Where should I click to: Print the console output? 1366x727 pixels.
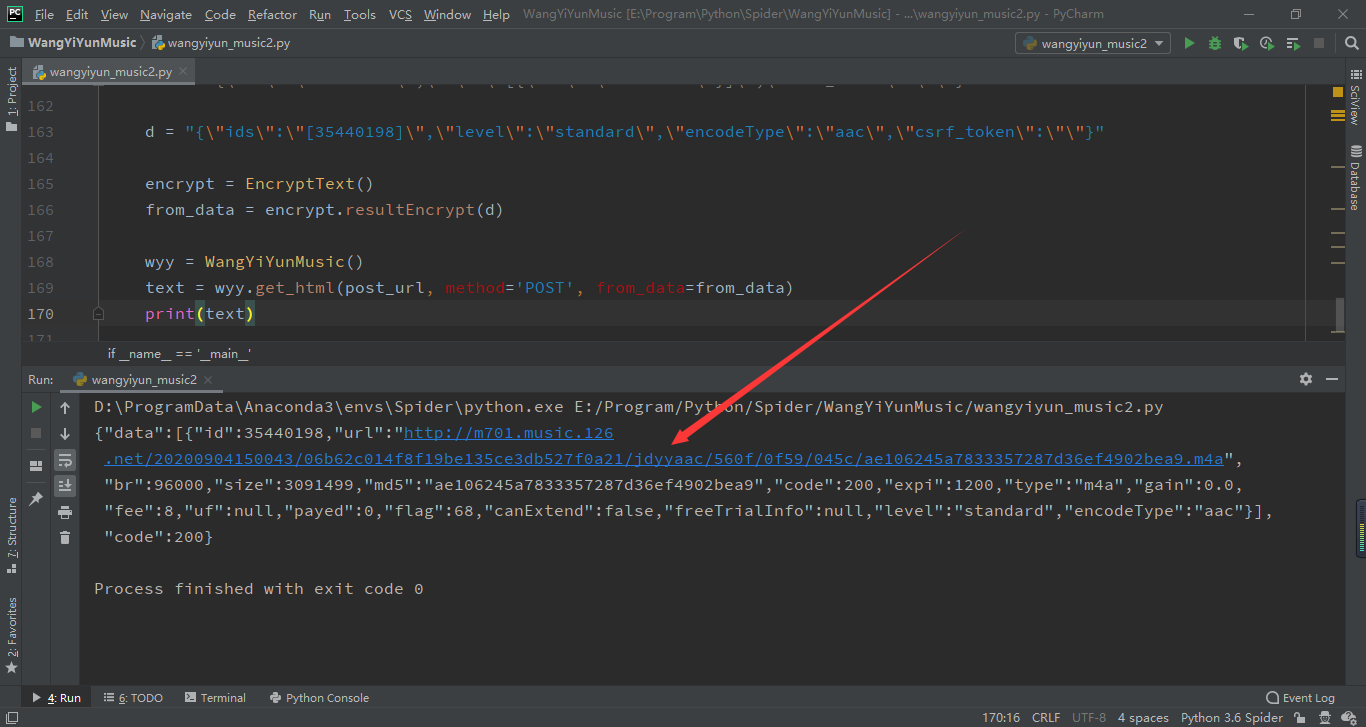[65, 511]
